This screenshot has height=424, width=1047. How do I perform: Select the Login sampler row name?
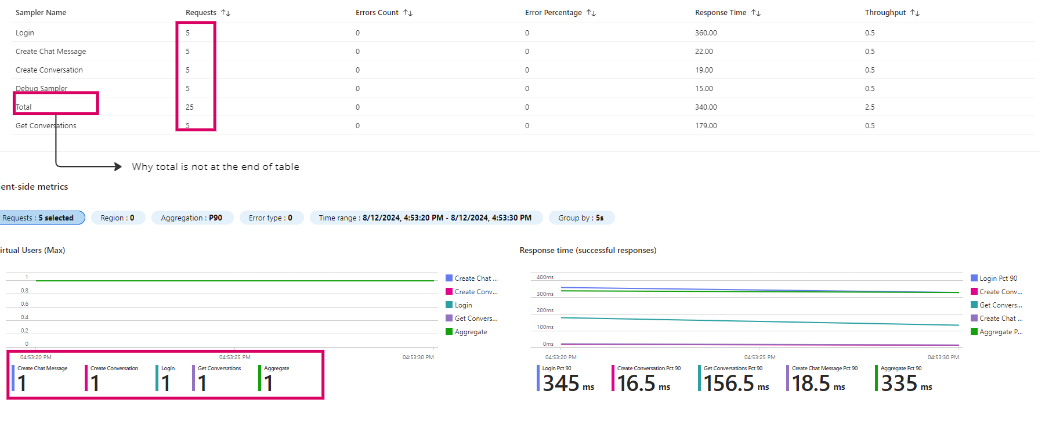click(x=25, y=33)
